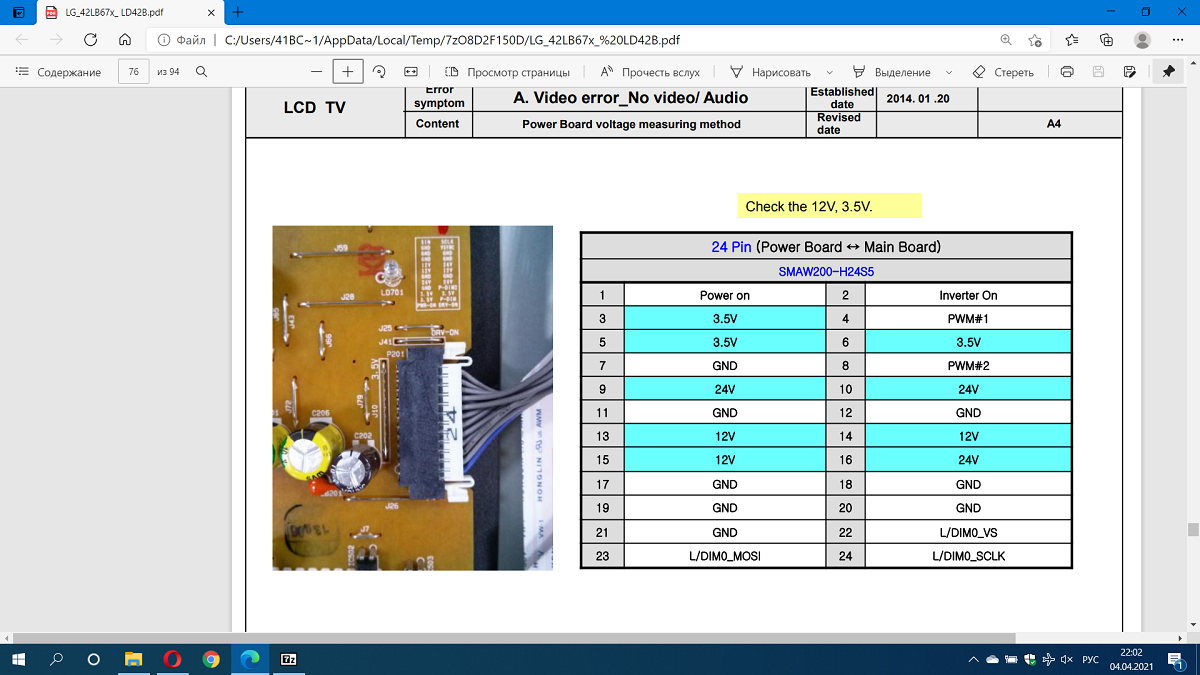
Task: Toggle Прочесть вслух read aloud
Action: point(649,72)
